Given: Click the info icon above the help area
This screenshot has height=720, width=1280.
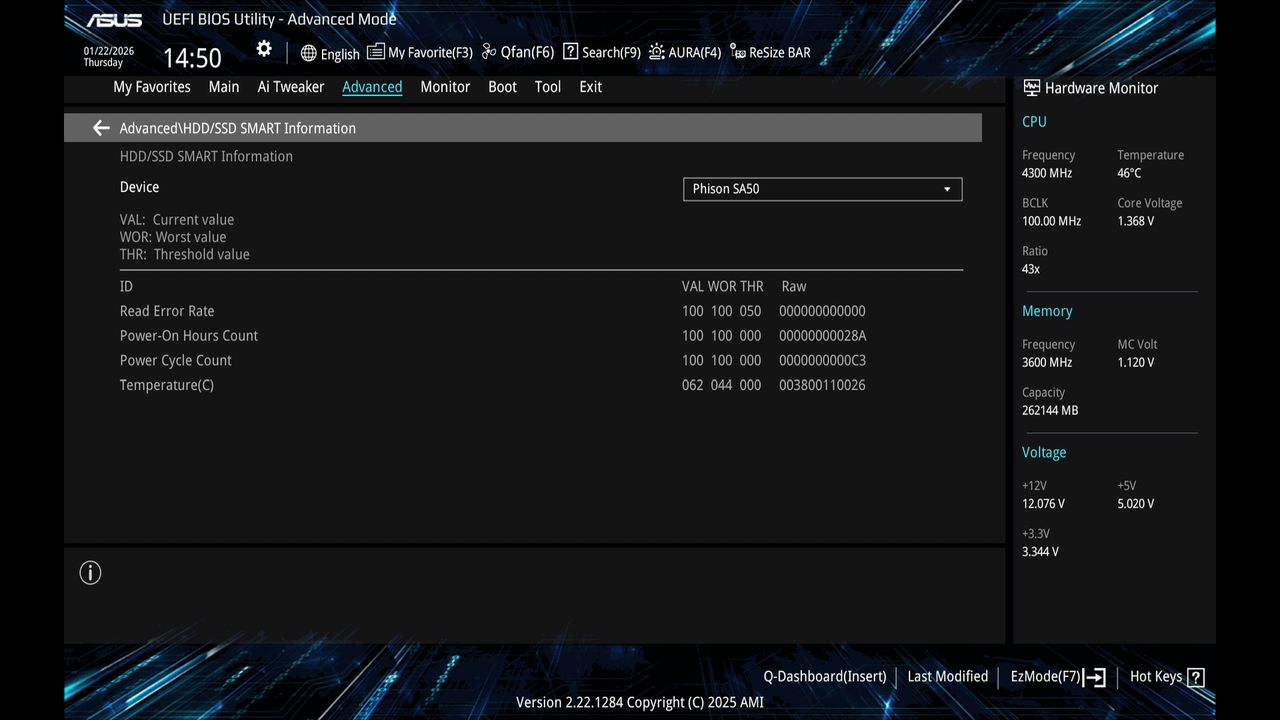Looking at the screenshot, I should 90,572.
